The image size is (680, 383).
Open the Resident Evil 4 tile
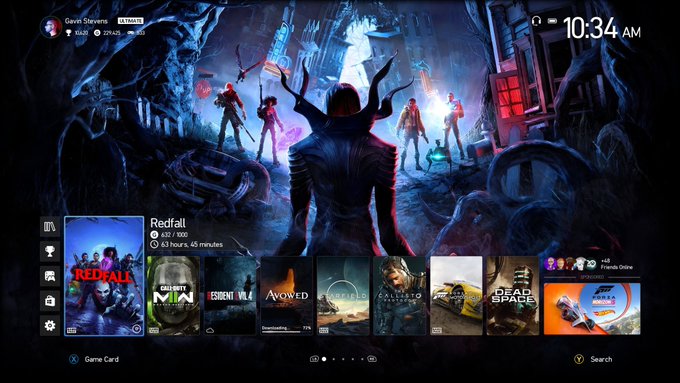(230, 295)
